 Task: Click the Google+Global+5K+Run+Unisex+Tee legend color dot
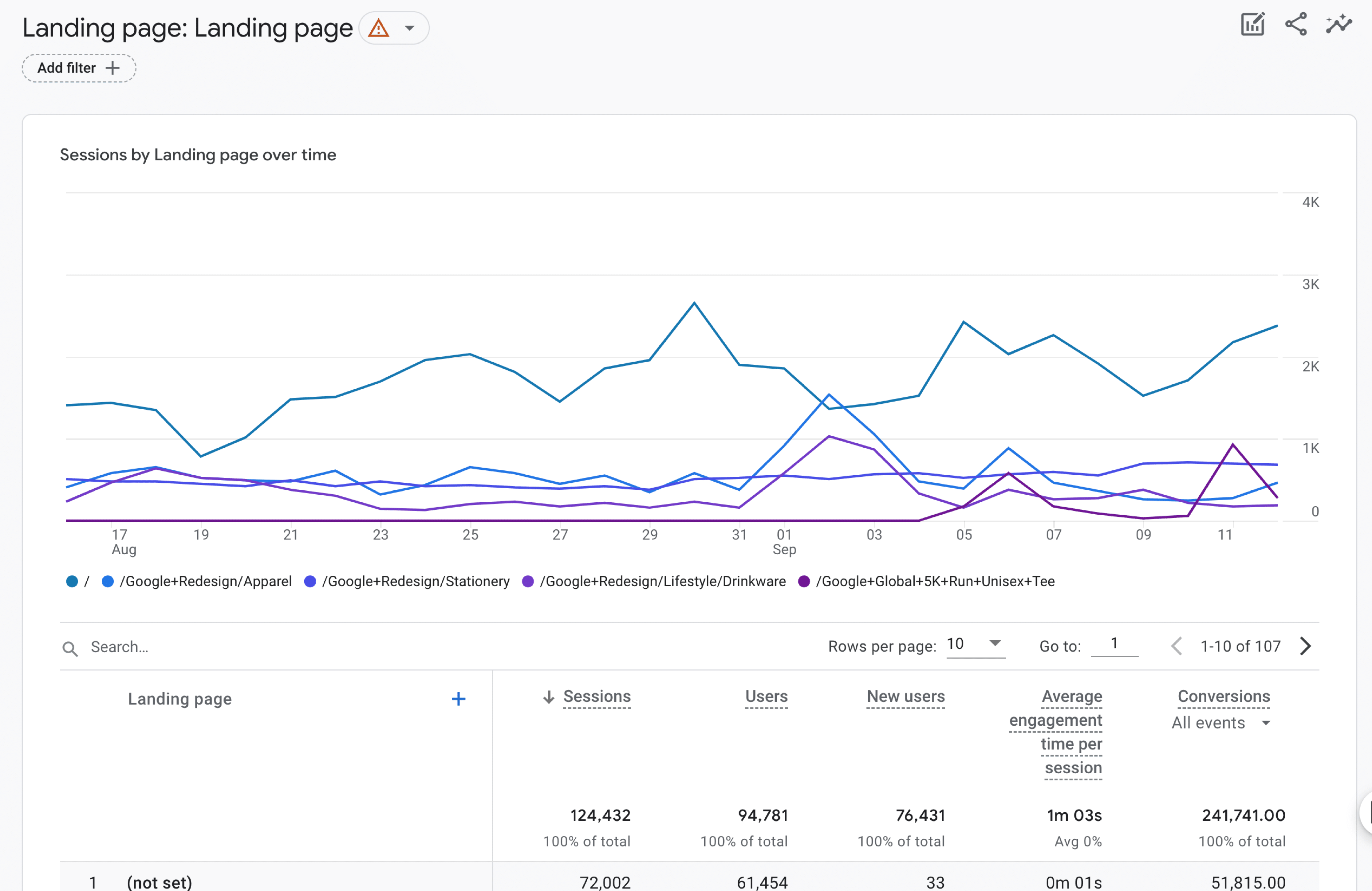(x=804, y=582)
